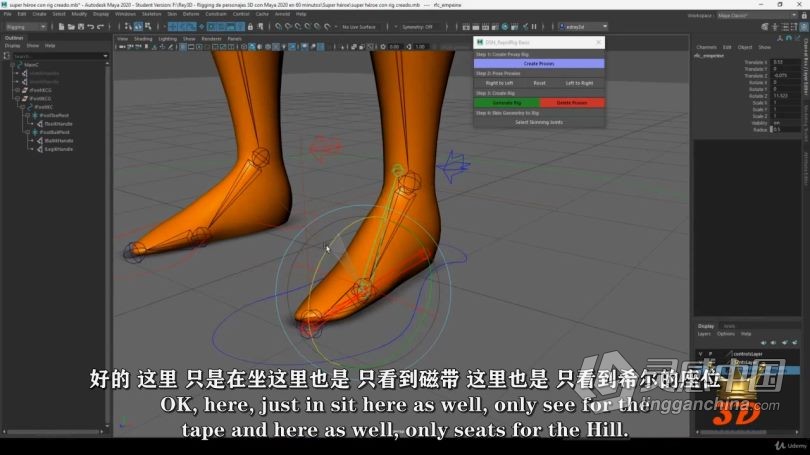The image size is (810, 455).
Task: Click the red Delete Proxies button
Action: click(x=571, y=102)
